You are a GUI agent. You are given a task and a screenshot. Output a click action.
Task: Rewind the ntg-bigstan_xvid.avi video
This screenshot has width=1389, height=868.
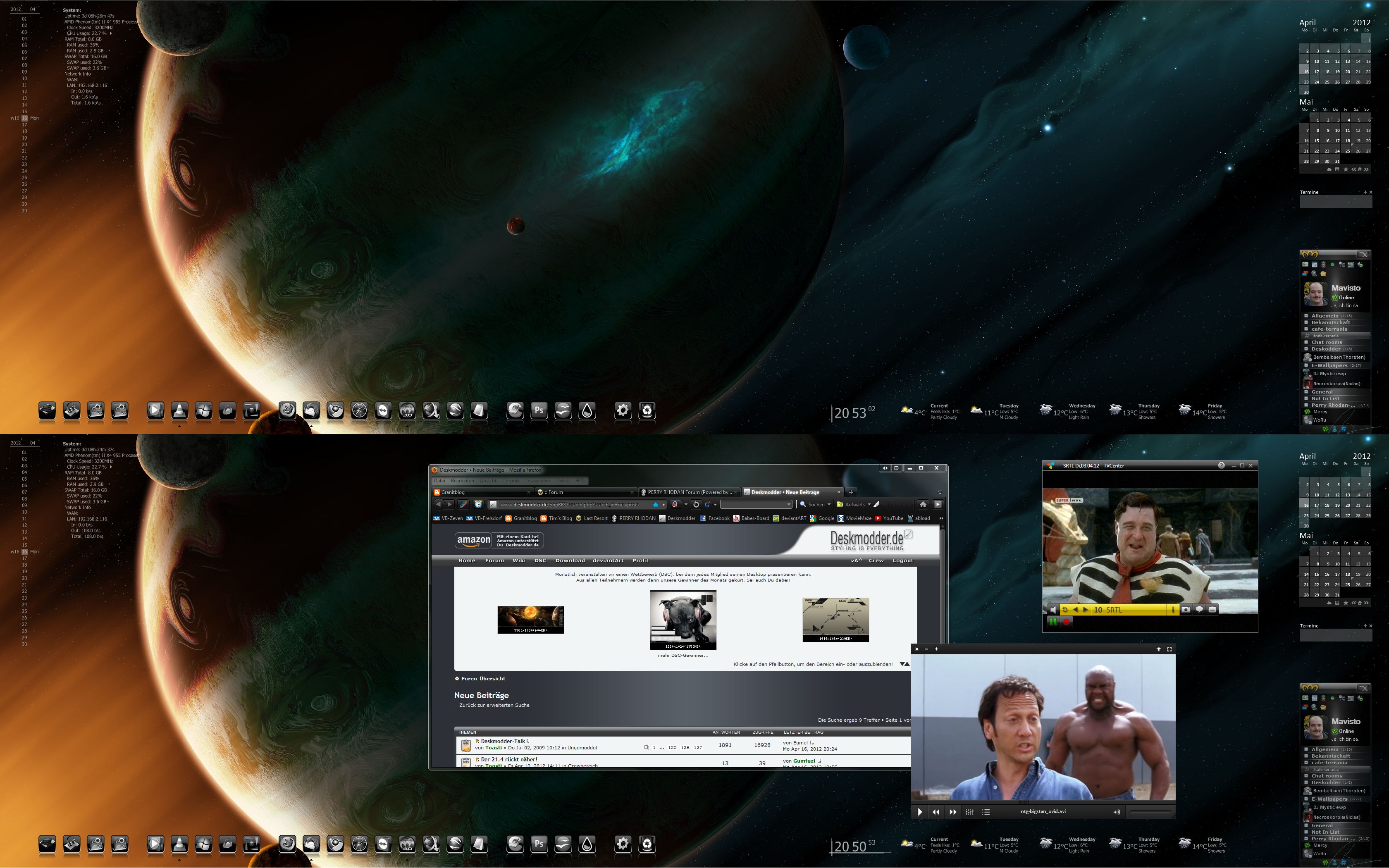(x=936, y=812)
